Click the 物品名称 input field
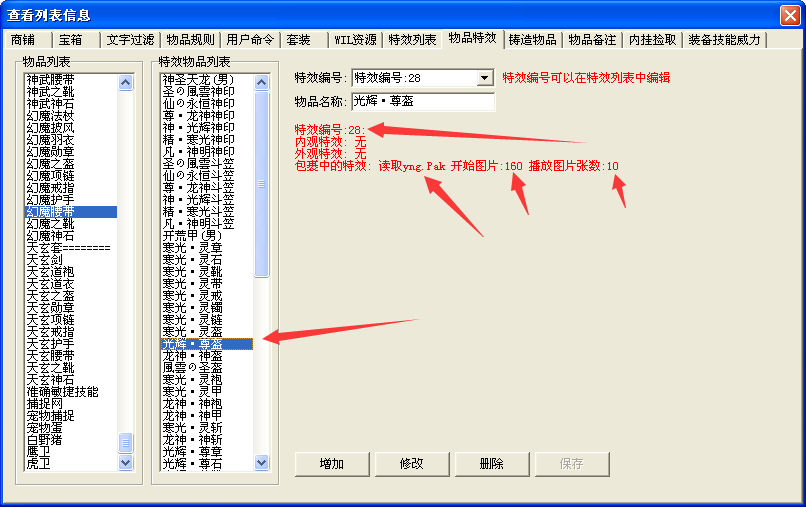Image resolution: width=806 pixels, height=507 pixels. click(x=423, y=101)
